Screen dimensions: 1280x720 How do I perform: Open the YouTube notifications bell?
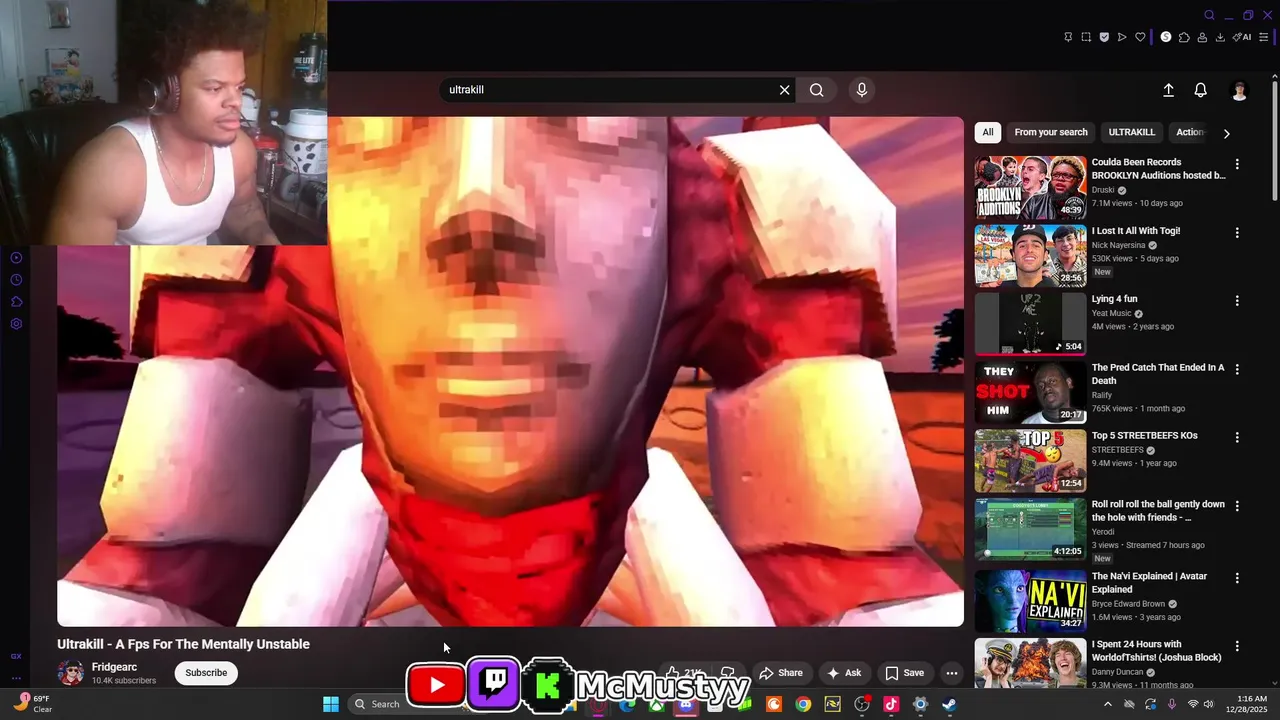click(x=1201, y=90)
